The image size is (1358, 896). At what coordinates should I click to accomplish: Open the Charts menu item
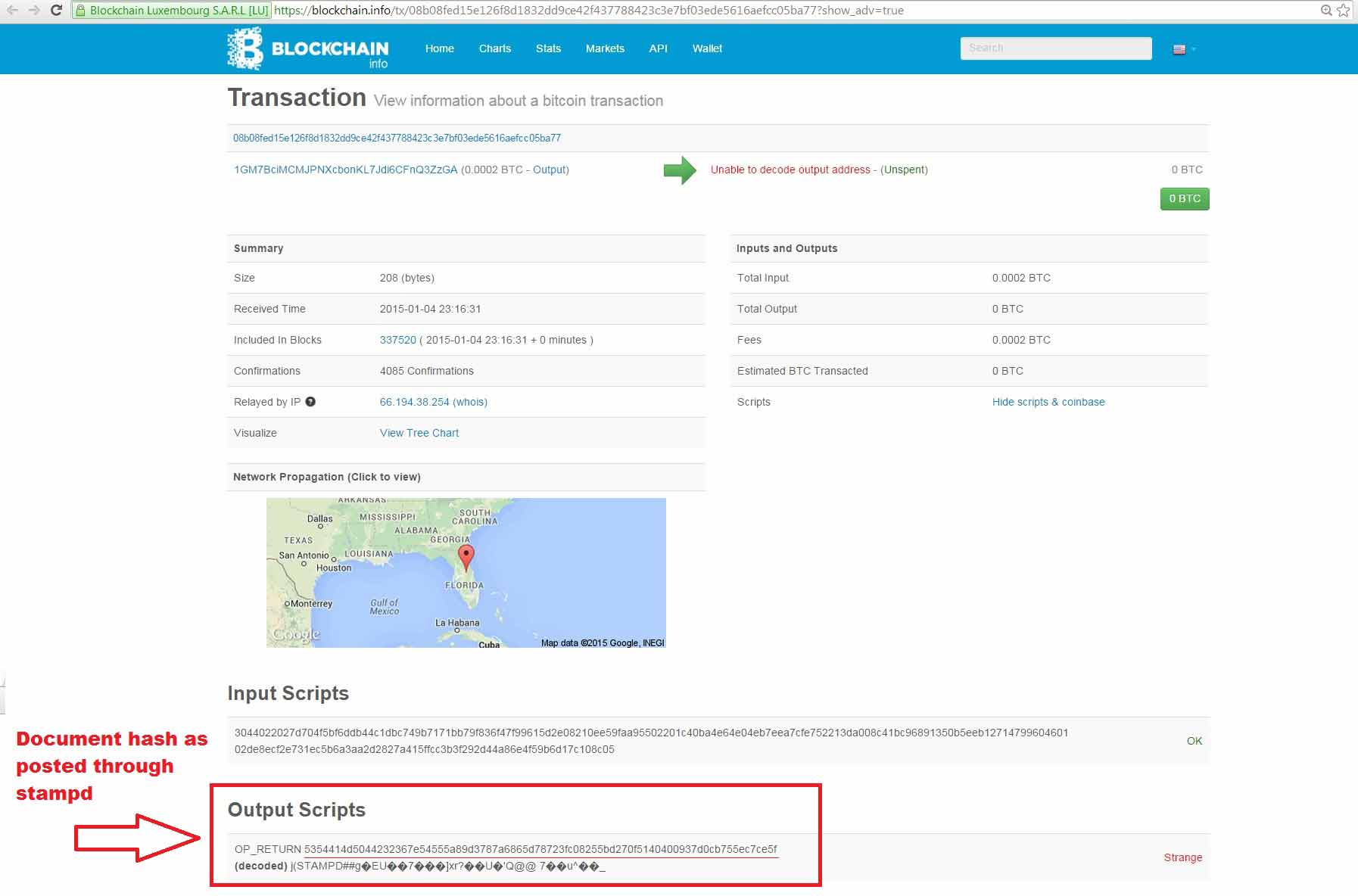pos(495,48)
